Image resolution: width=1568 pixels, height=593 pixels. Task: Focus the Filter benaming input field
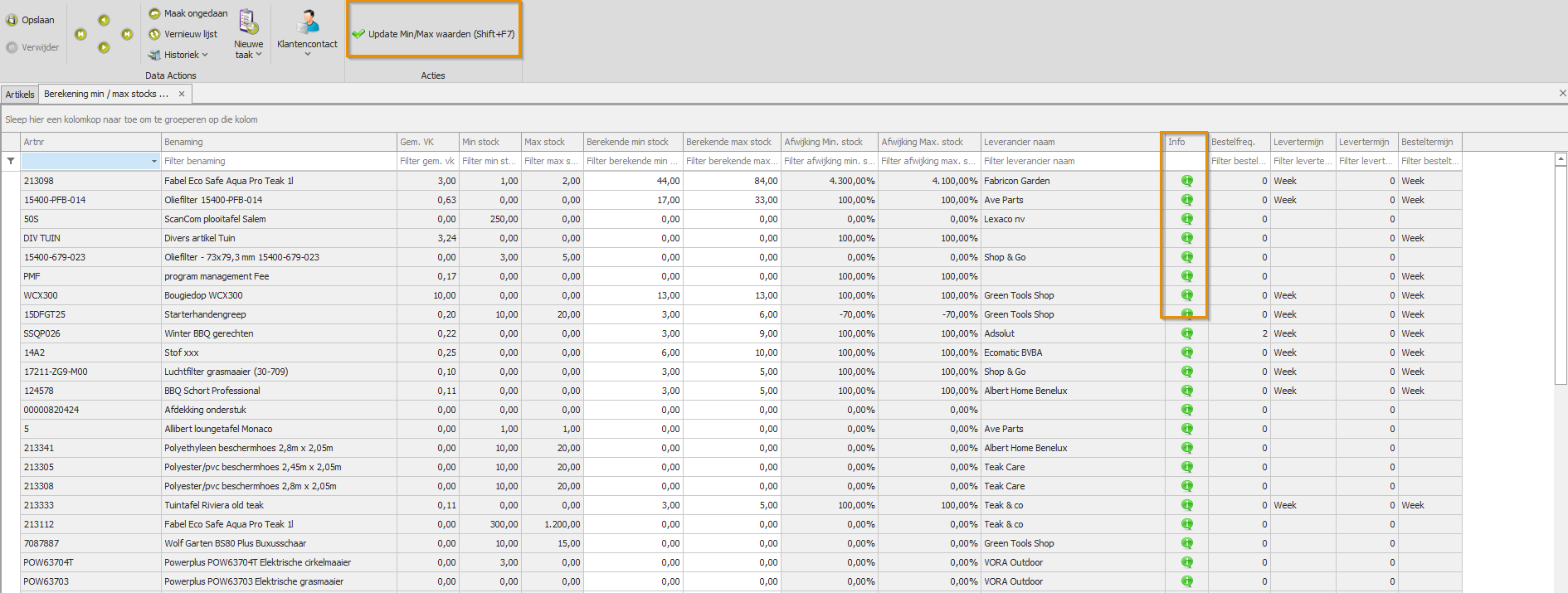click(280, 161)
